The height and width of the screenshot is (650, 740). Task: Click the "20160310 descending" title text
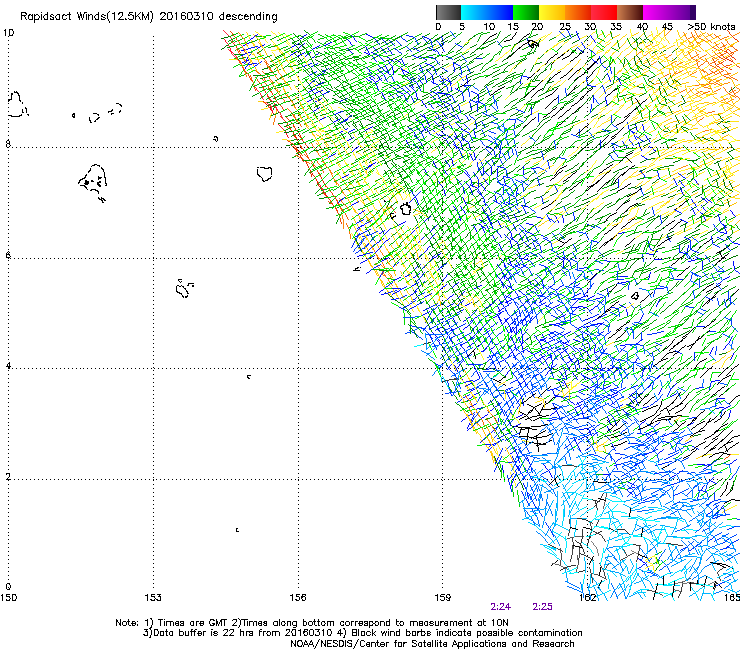click(219, 17)
